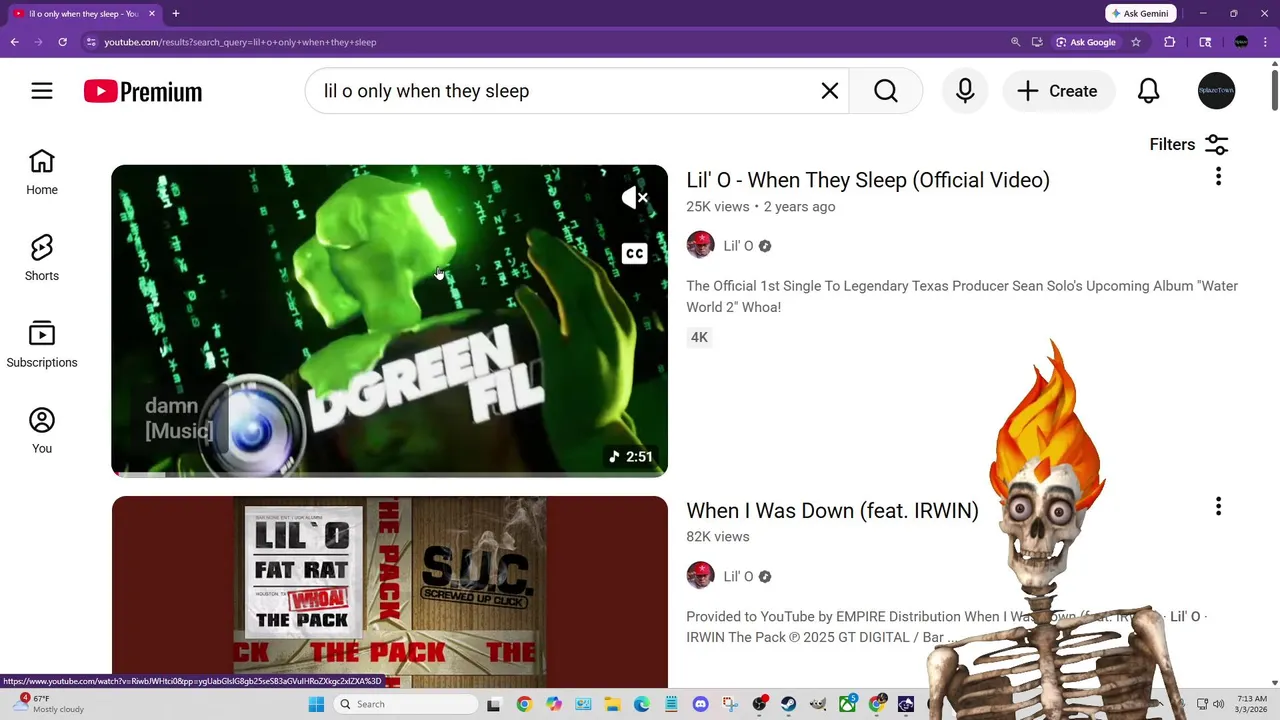Screen dimensions: 1280x720
Task: Click the install app icon in address bar
Action: click(x=1037, y=42)
